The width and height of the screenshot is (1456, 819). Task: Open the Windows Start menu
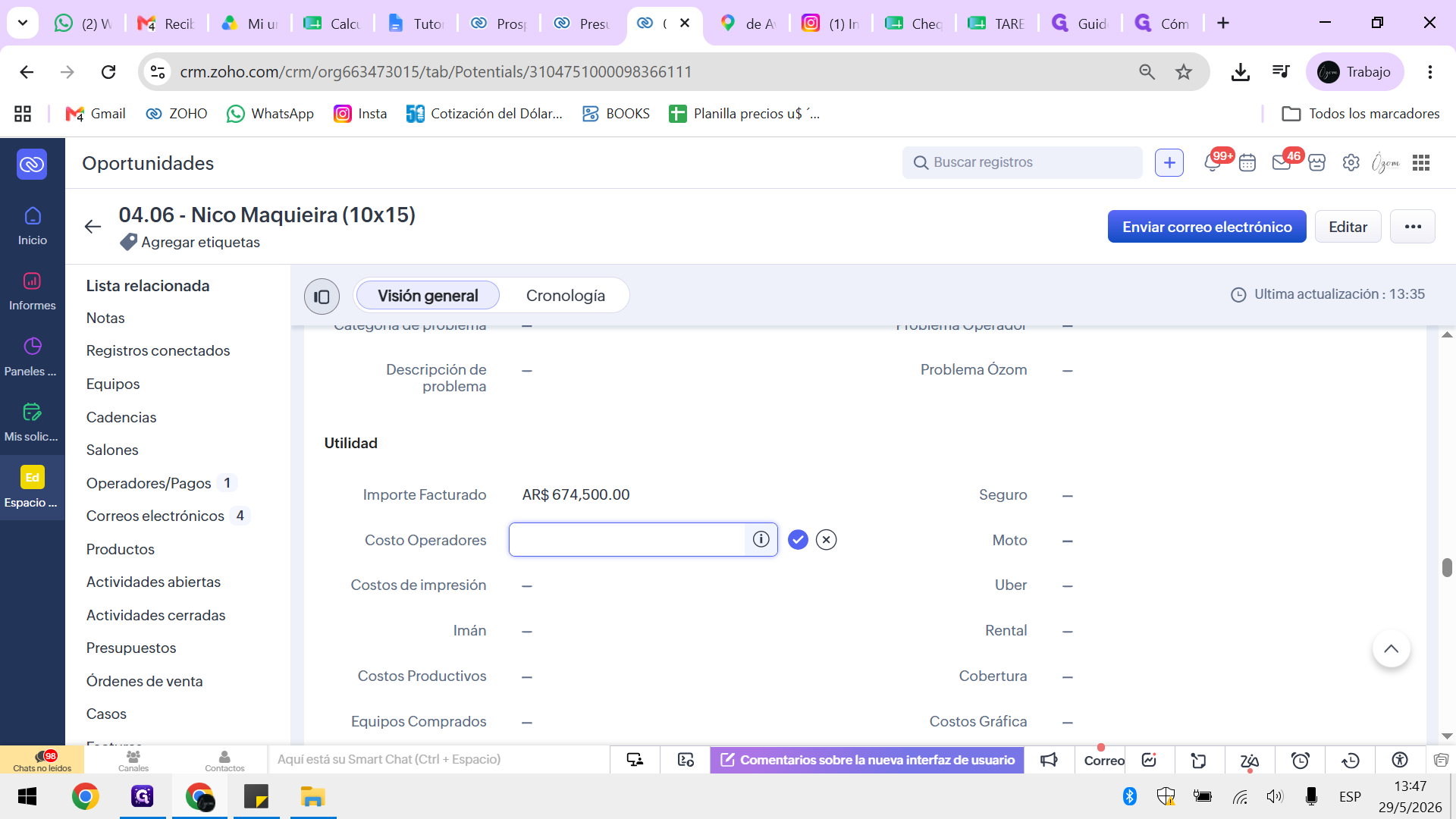click(27, 797)
